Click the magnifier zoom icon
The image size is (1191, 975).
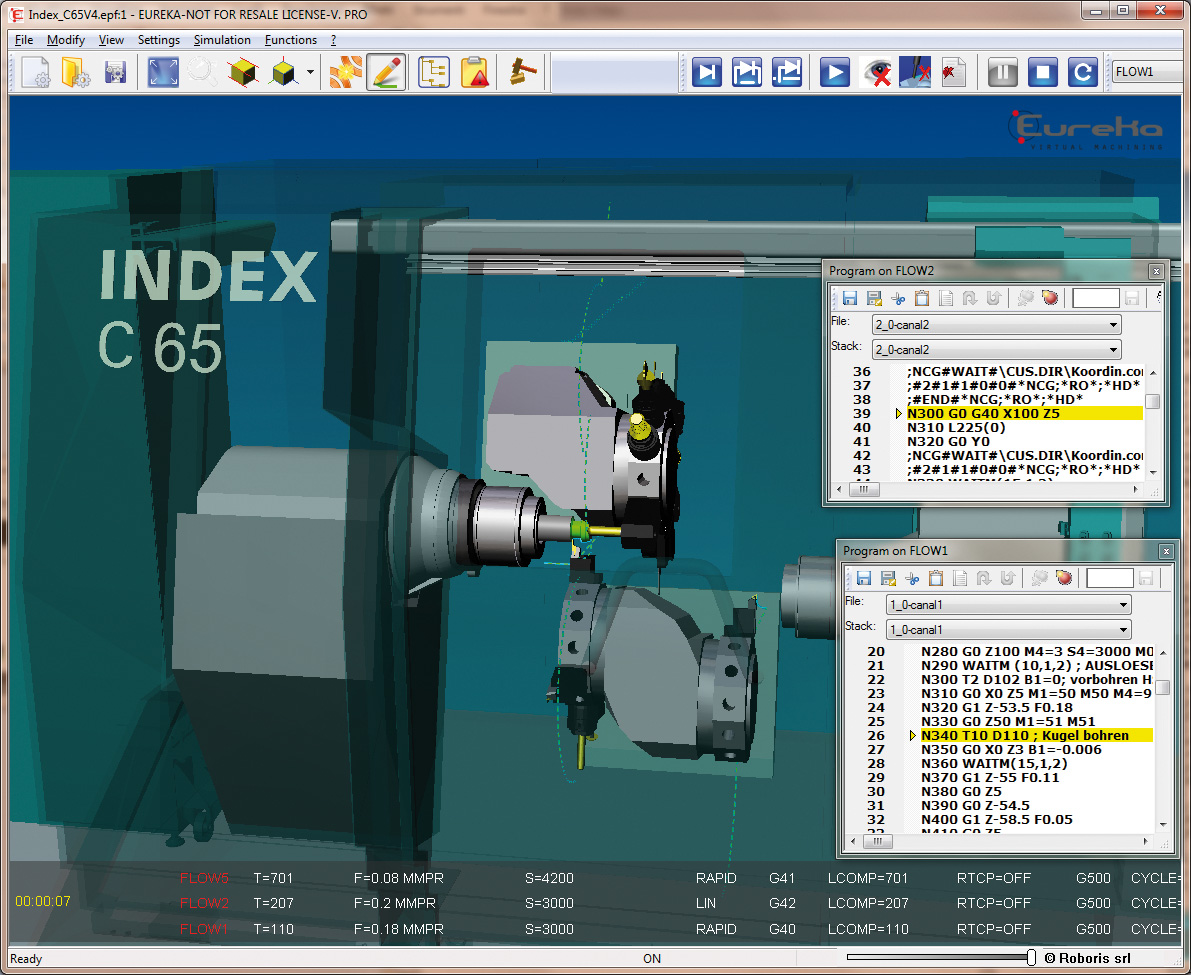pyautogui.click(x=202, y=73)
